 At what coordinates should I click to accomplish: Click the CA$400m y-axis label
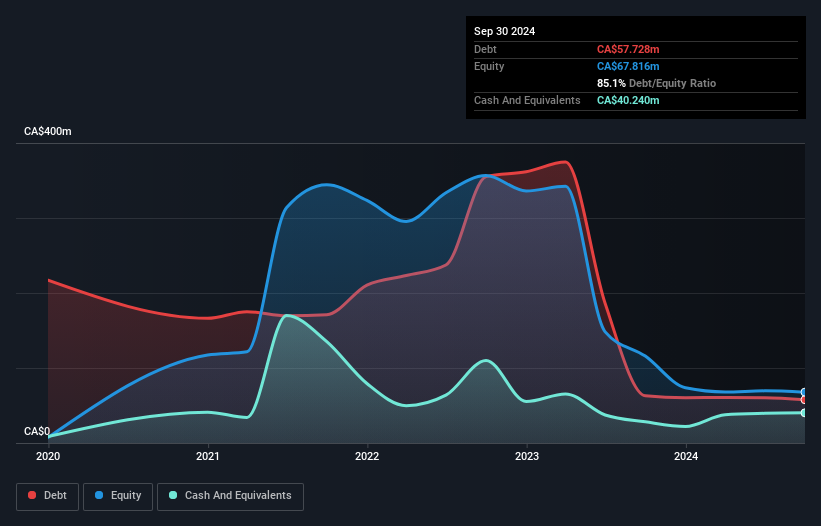point(48,131)
